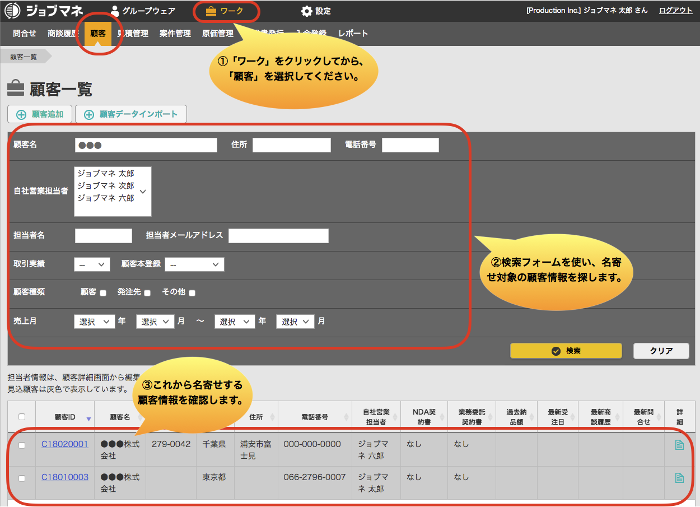Click the 顧客一覧 breadcrumb
The width and height of the screenshot is (700, 507).
(x=24, y=57)
